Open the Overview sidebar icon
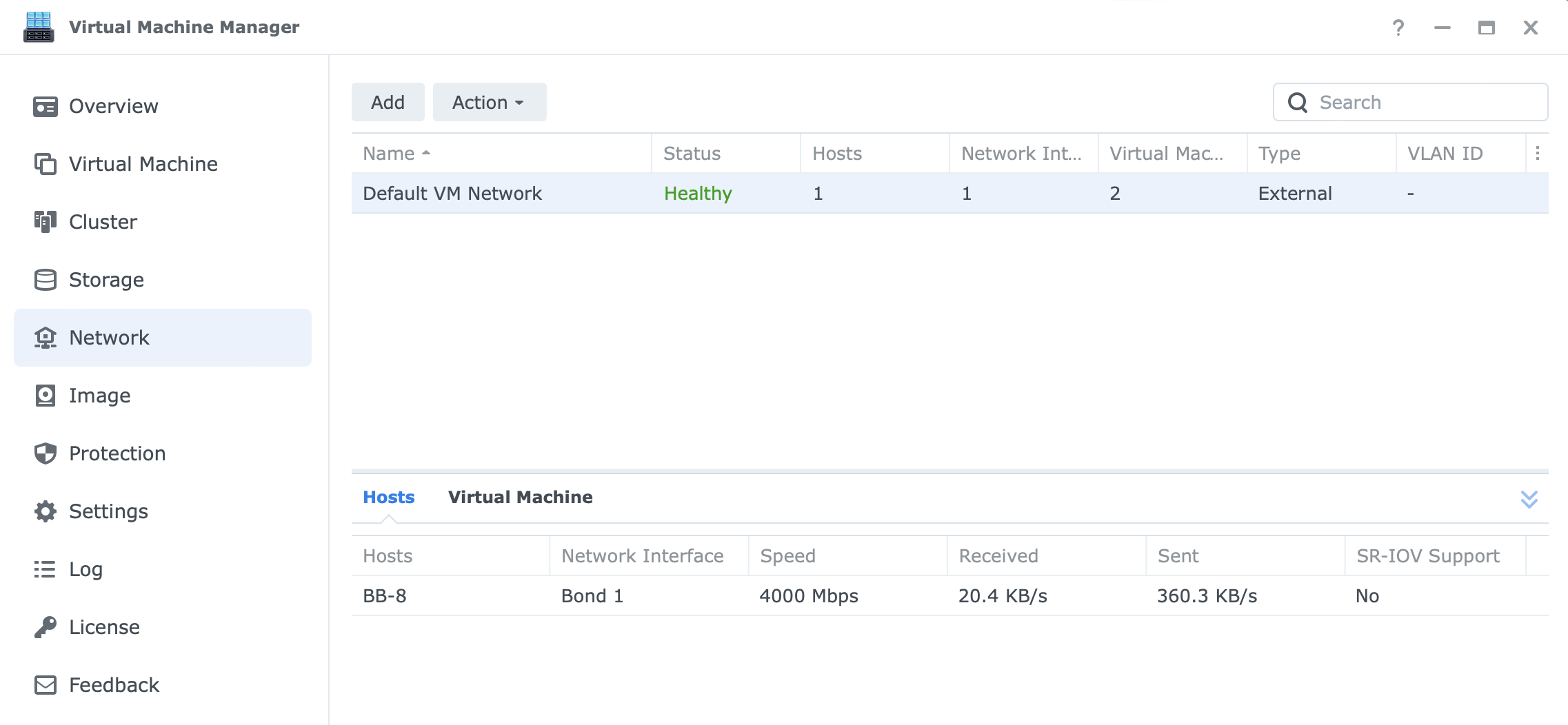 46,106
